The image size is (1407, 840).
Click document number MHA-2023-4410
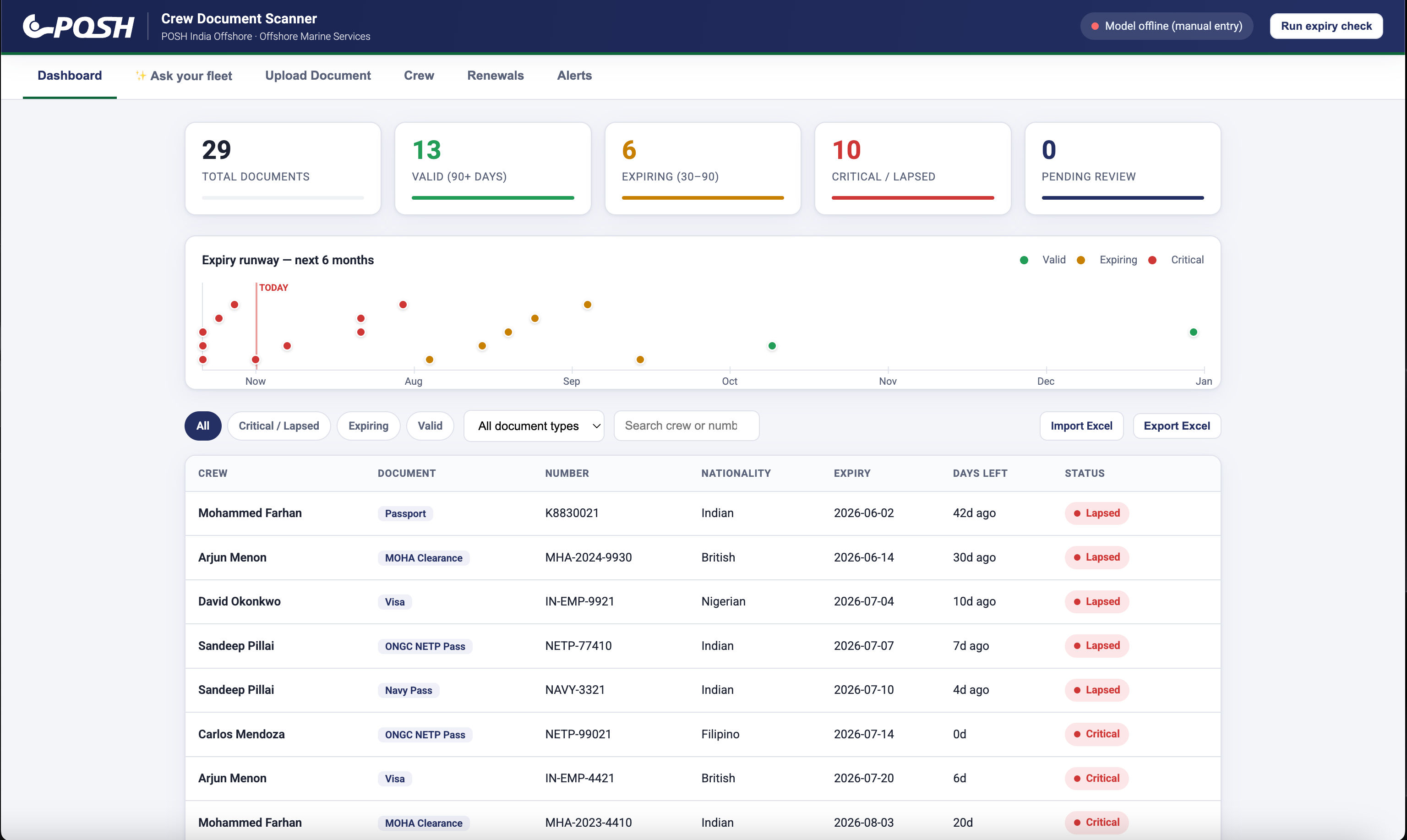point(588,823)
